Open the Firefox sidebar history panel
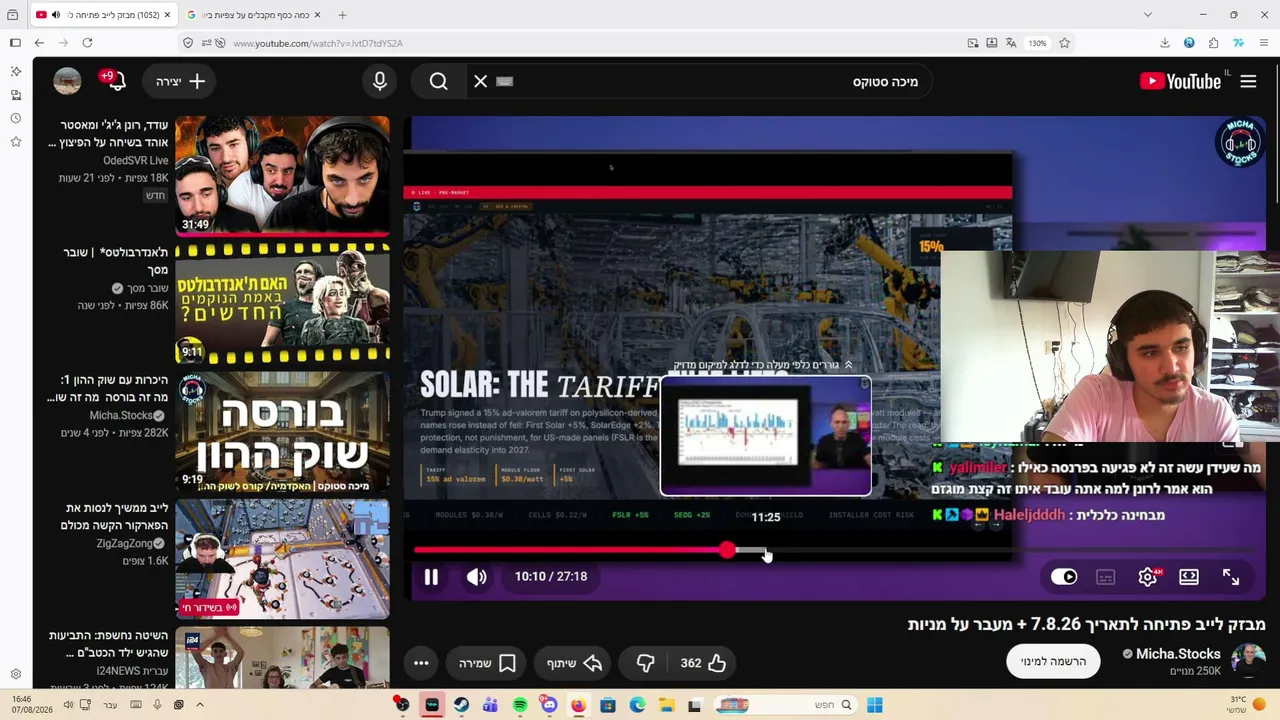1280x720 pixels. 15,118
